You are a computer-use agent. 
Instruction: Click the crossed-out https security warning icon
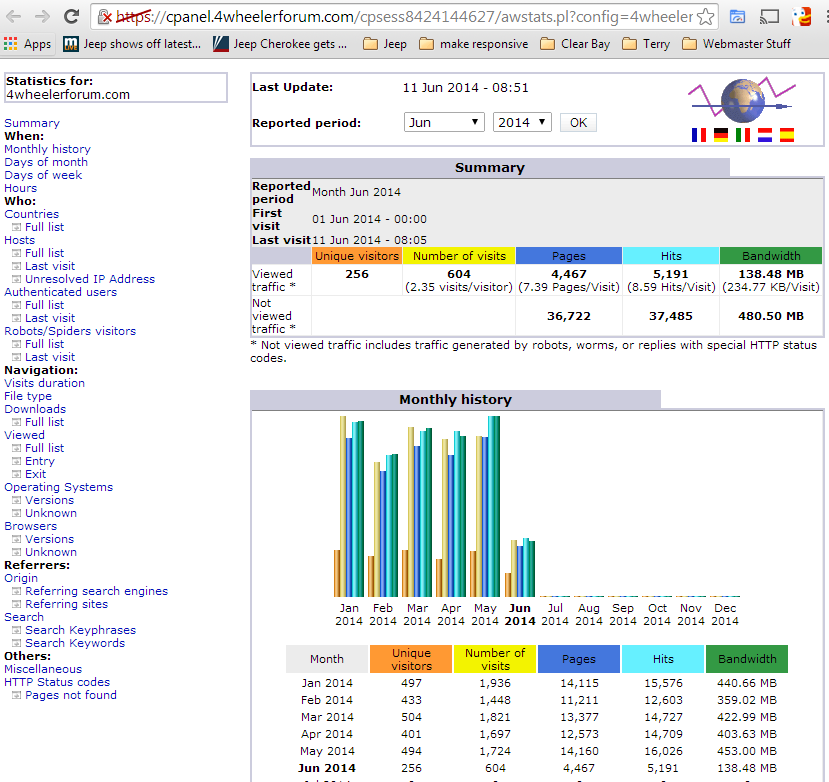[106, 17]
